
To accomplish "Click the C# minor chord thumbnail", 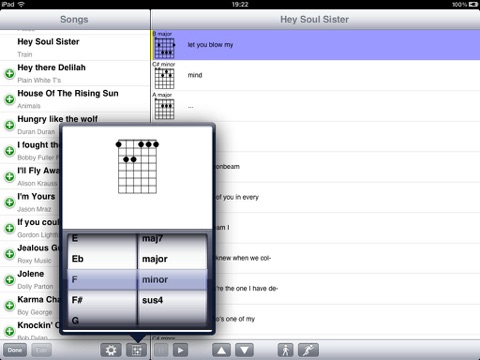I will click(164, 78).
